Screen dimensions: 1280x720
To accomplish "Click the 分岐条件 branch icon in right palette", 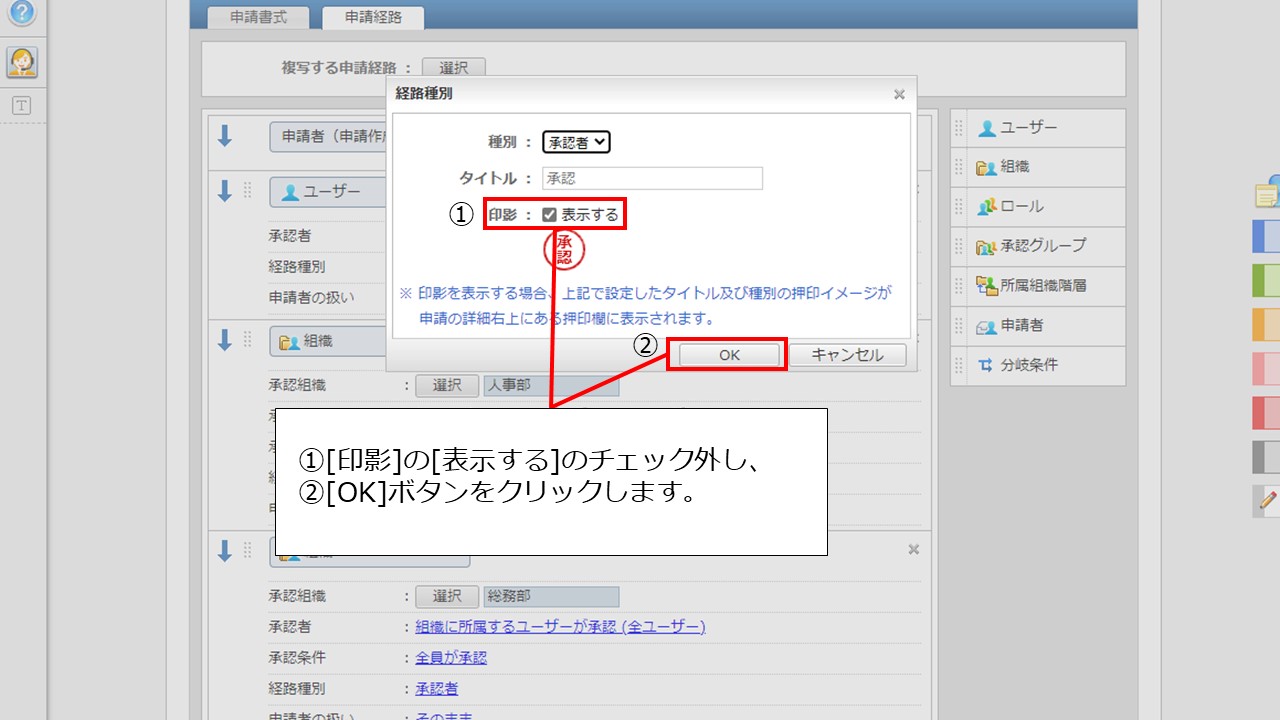I will point(987,365).
